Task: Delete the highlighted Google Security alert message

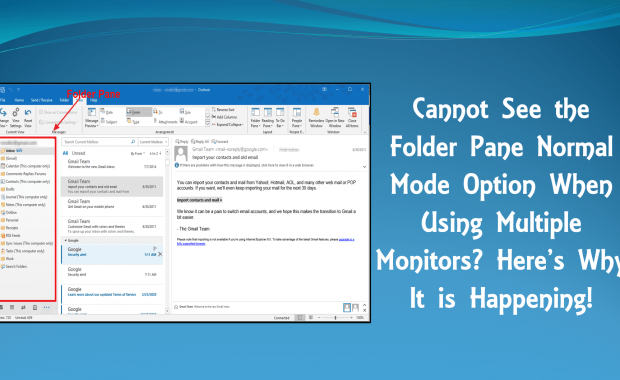Action: point(160,254)
